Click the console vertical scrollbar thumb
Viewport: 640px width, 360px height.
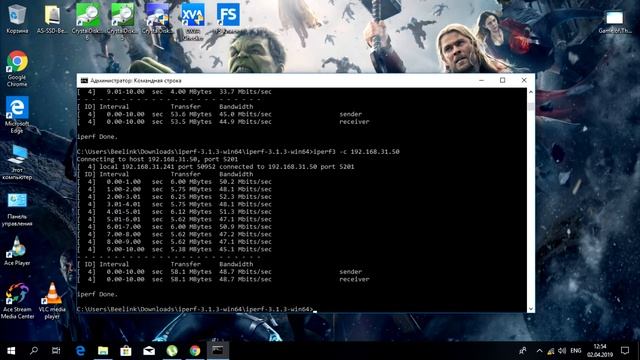(x=531, y=107)
